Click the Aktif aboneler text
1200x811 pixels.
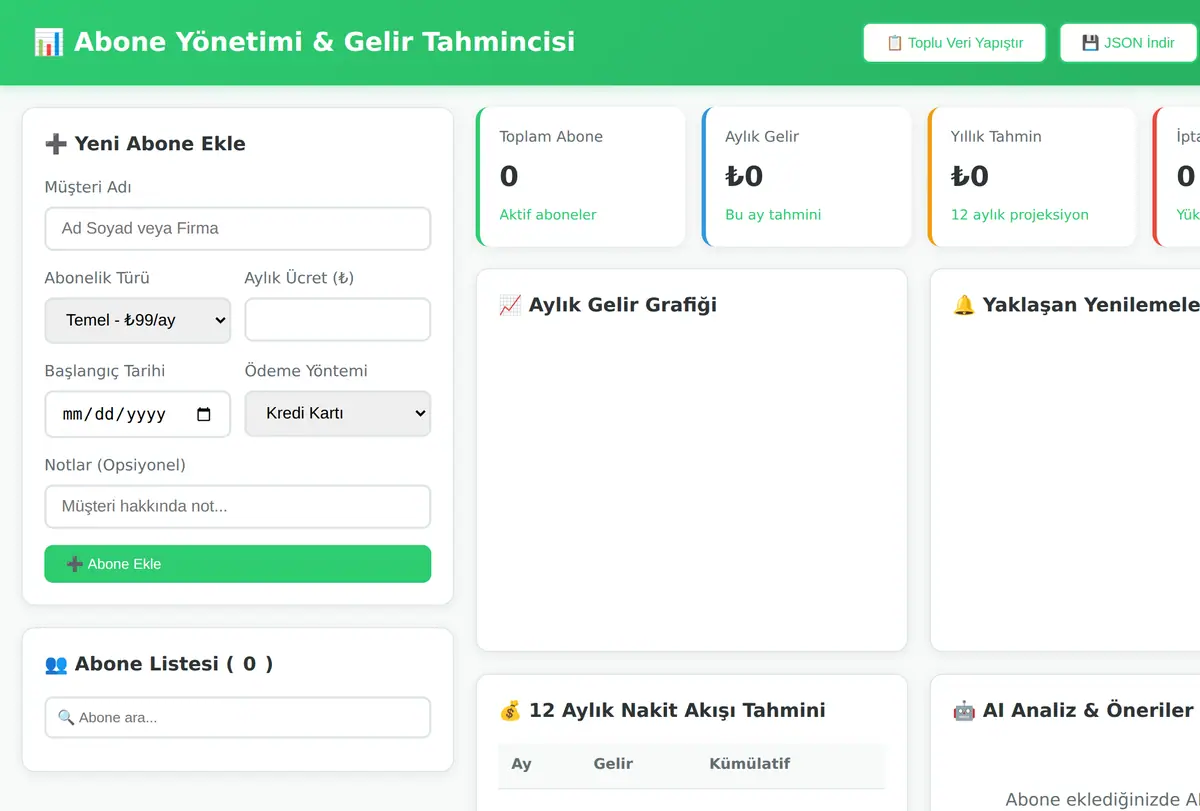click(548, 215)
